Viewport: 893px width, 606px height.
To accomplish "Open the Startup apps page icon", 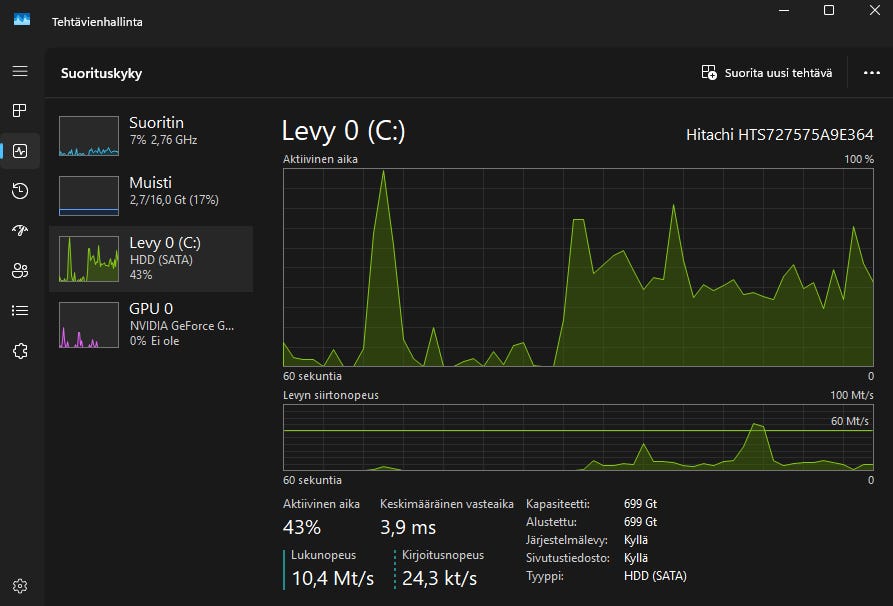I will pos(20,230).
